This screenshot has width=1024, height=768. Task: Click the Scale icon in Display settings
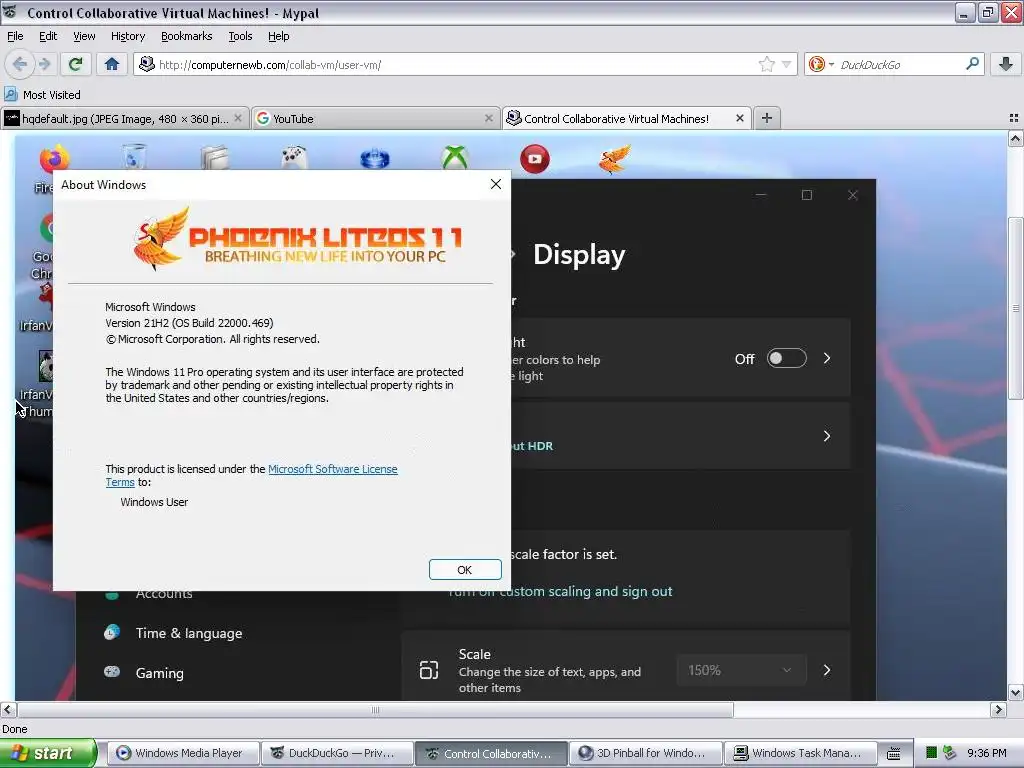428,670
